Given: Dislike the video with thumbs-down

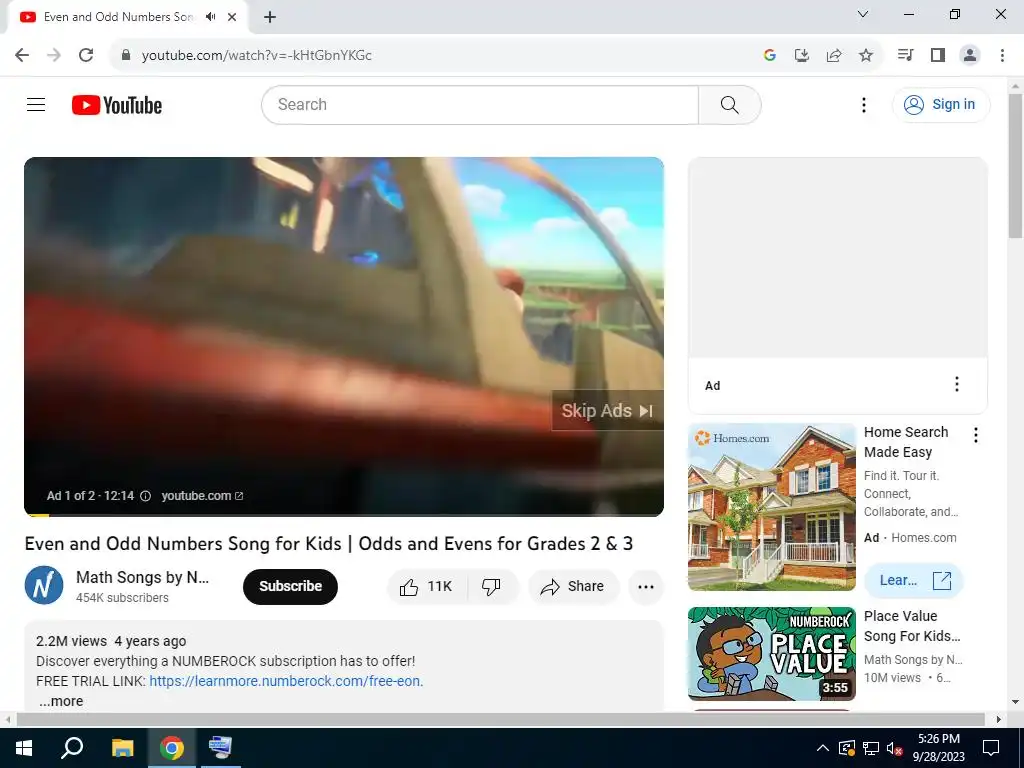Looking at the screenshot, I should (491, 586).
